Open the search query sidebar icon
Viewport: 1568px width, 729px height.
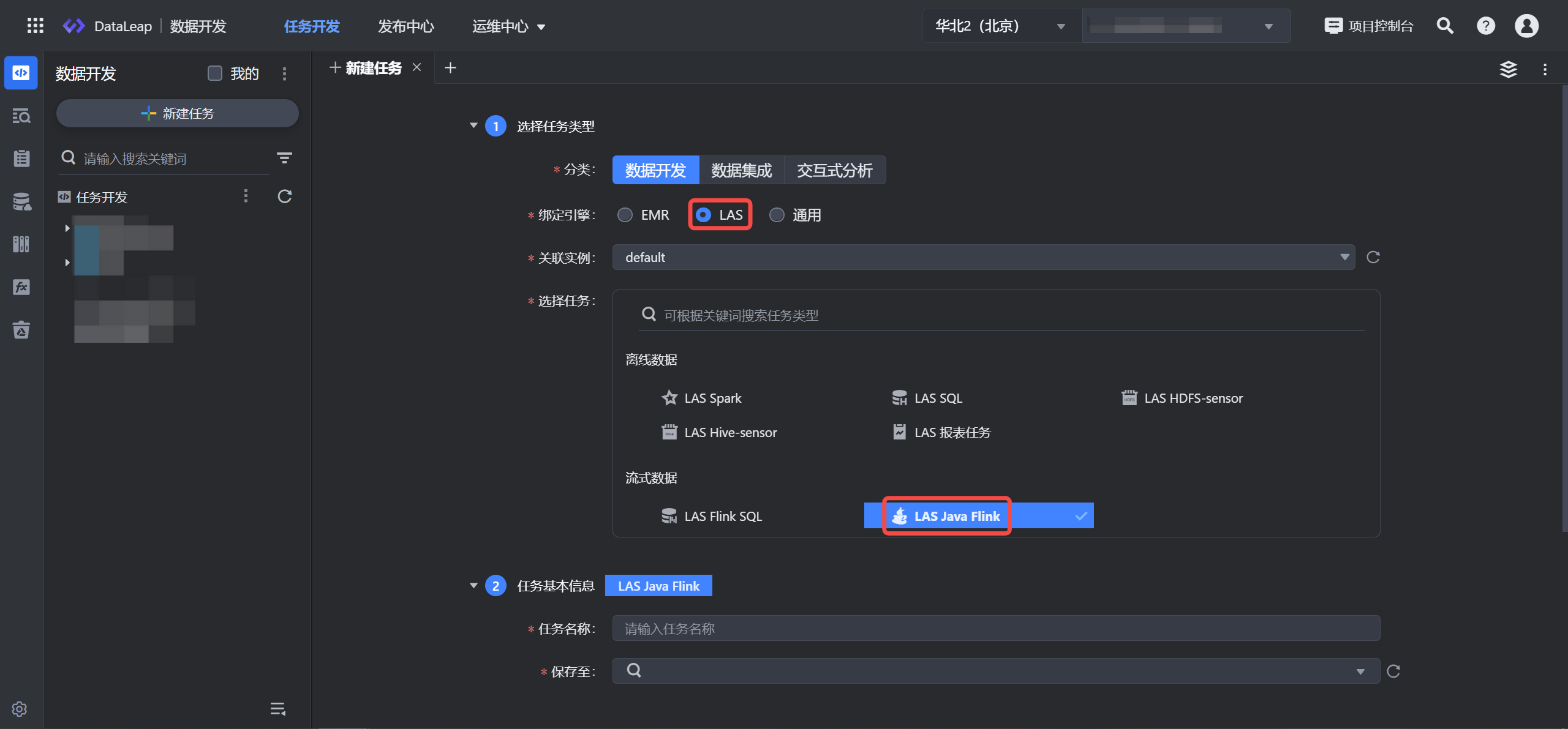(x=21, y=116)
